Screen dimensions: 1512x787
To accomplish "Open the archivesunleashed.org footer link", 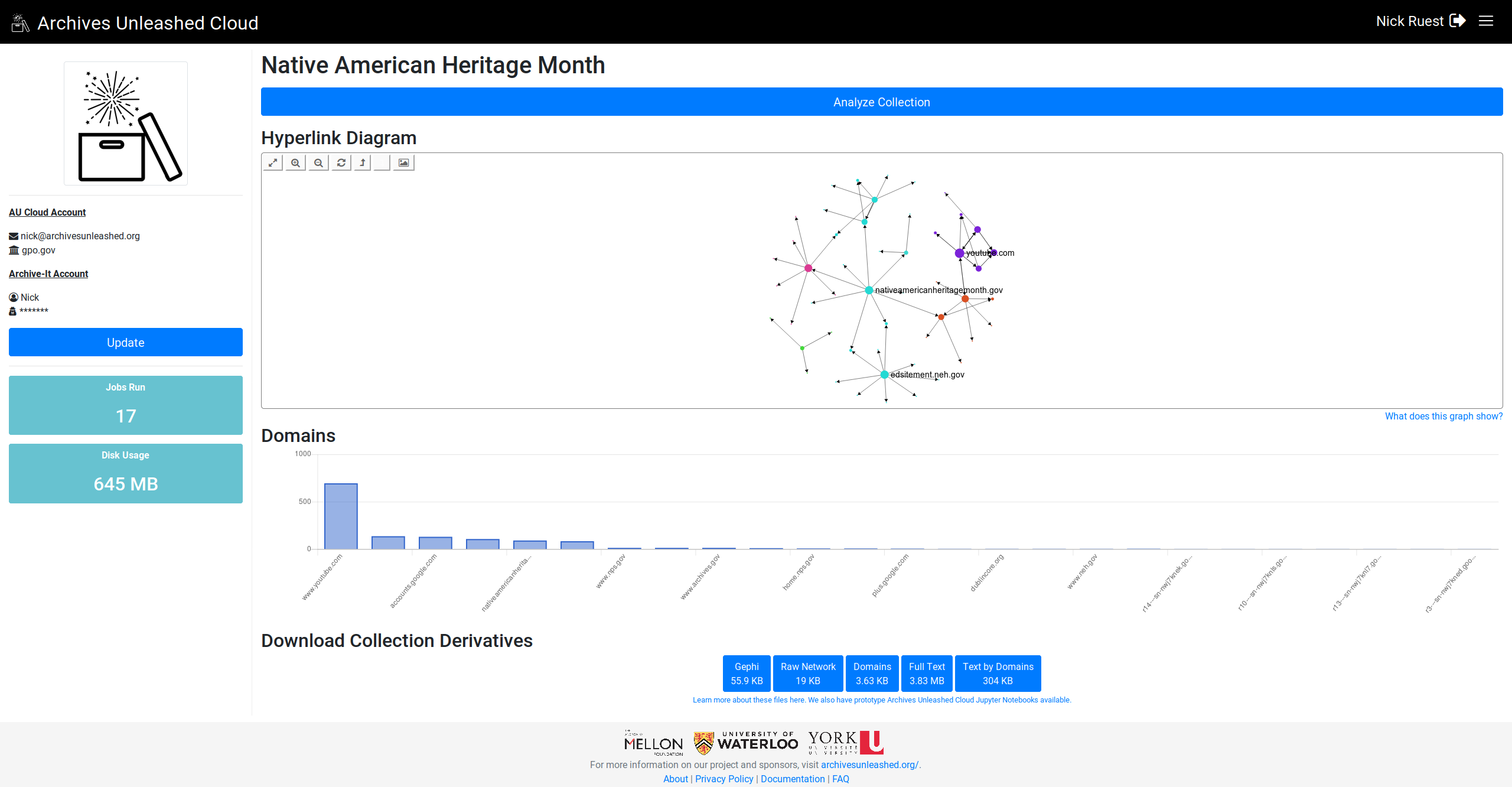I will point(869,765).
